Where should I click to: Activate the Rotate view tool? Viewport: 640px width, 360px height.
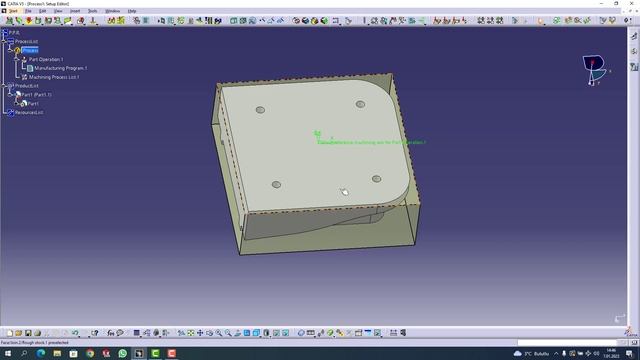209,333
